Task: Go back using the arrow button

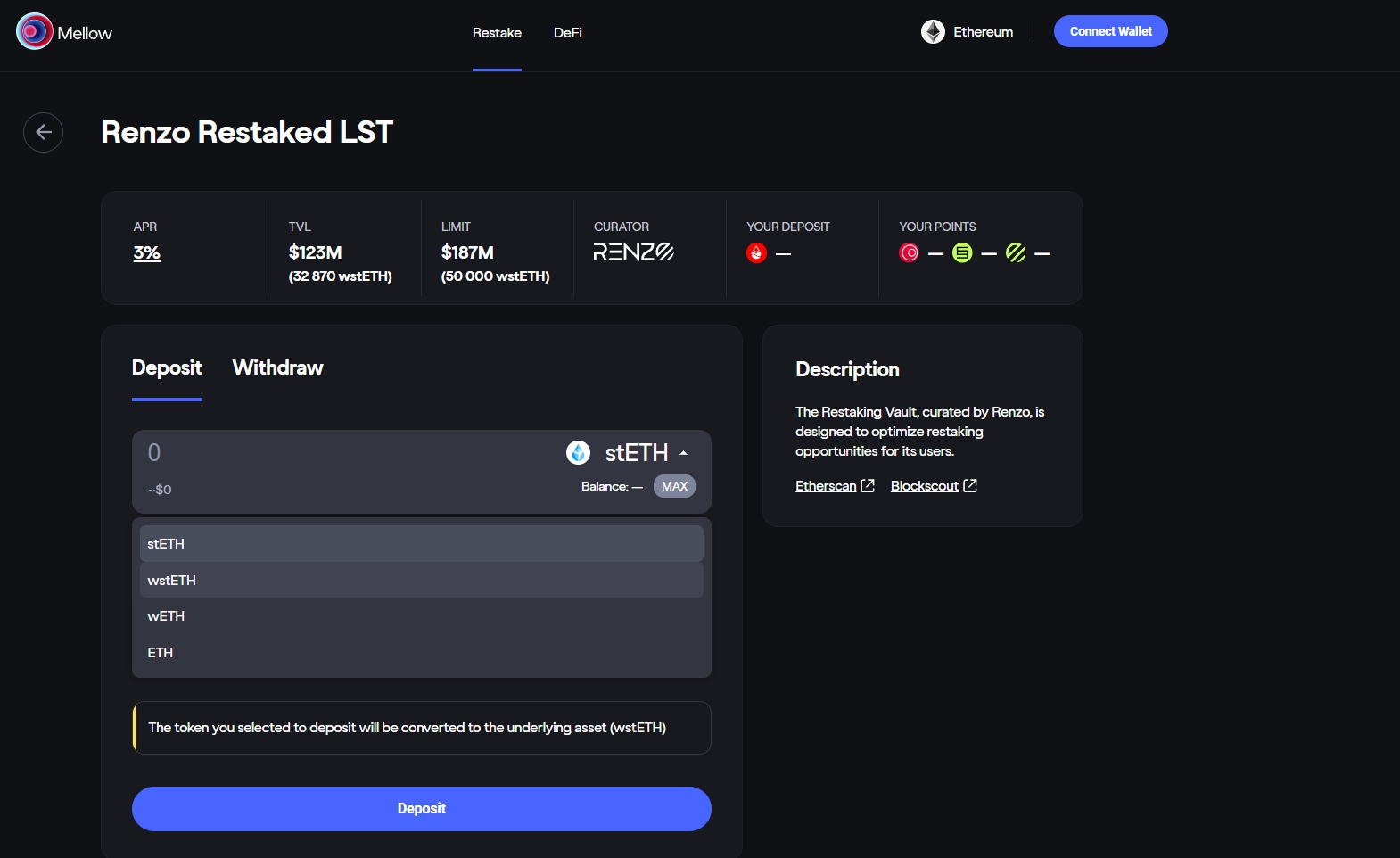Action: 43,132
